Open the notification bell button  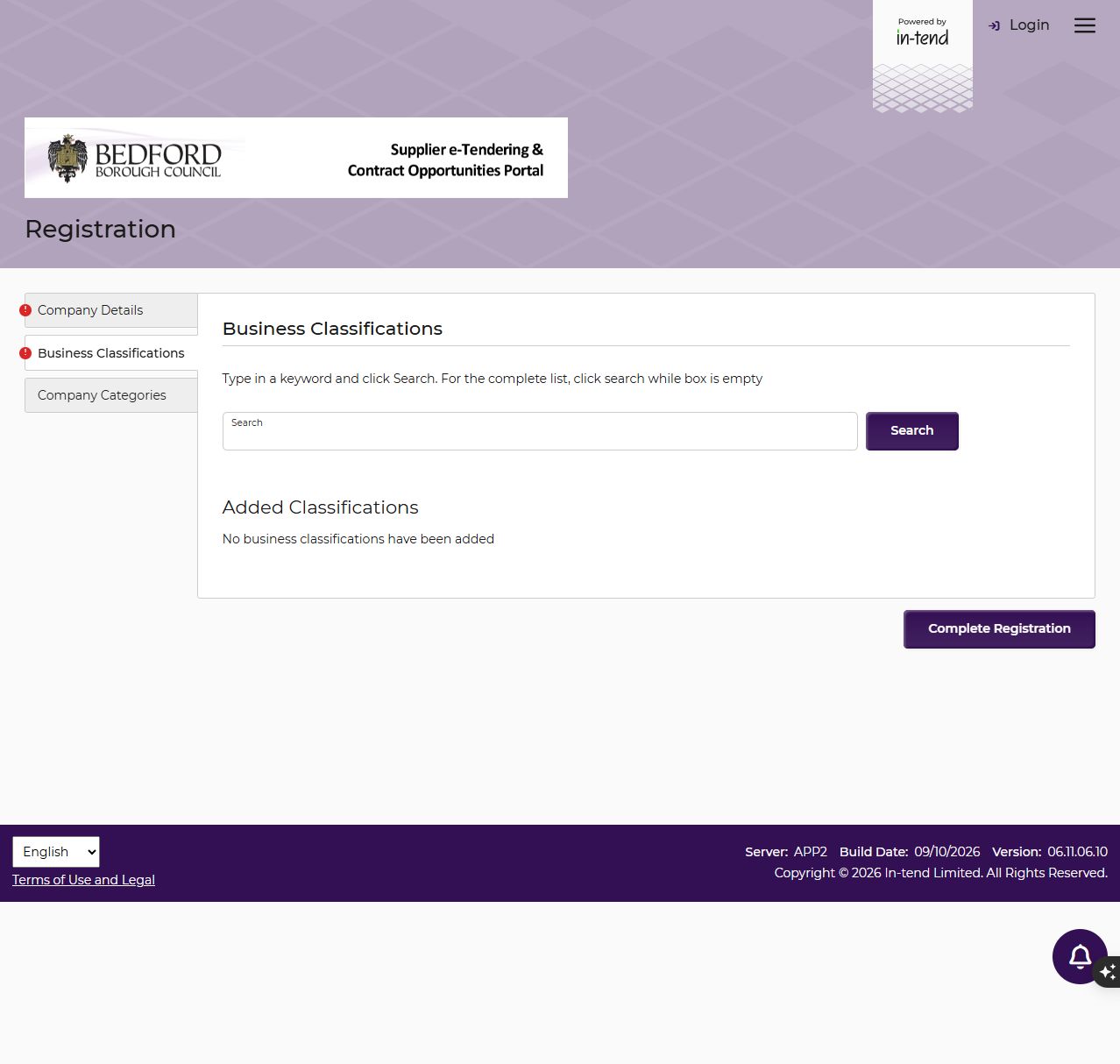click(1080, 956)
